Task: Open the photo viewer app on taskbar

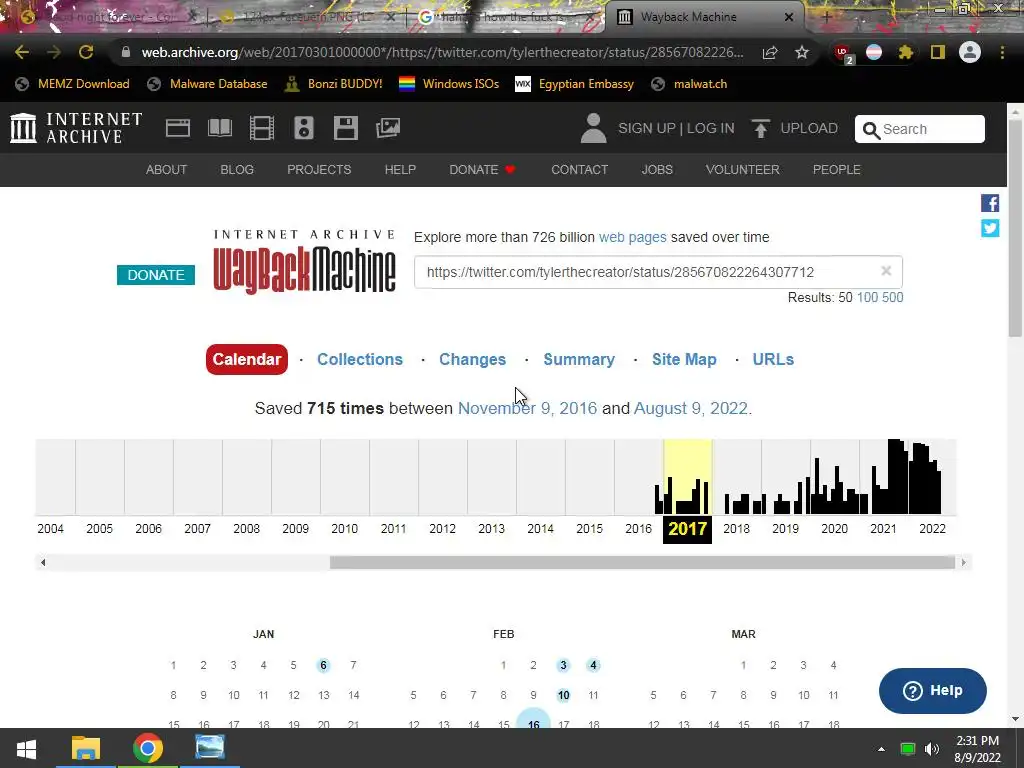Action: pyautogui.click(x=210, y=748)
